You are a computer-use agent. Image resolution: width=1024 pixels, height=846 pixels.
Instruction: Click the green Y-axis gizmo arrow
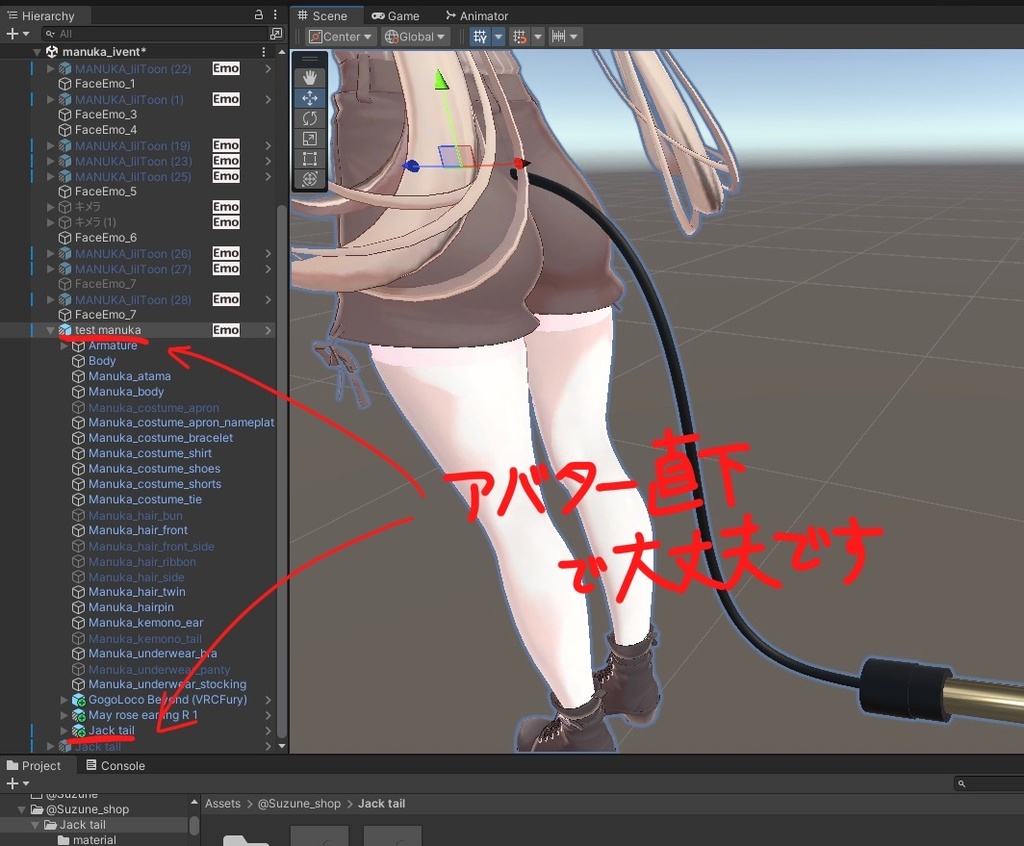pos(441,80)
